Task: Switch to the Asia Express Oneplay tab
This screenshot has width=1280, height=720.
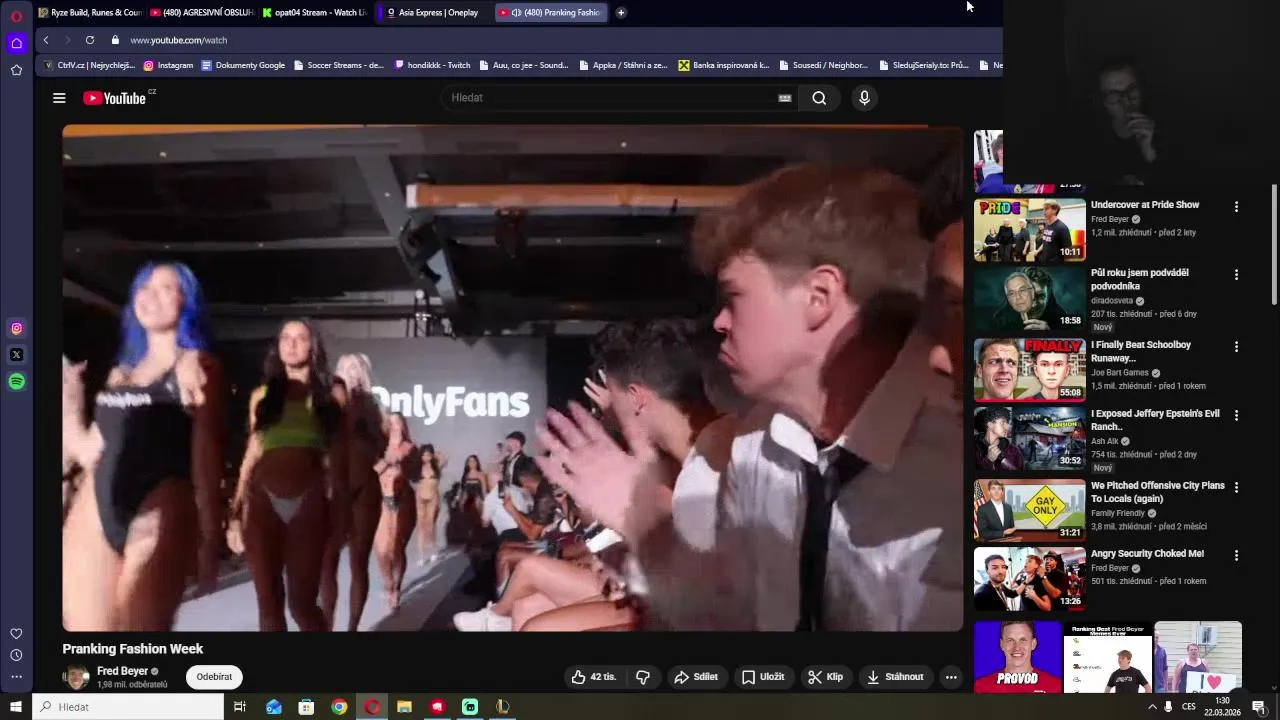Action: [x=433, y=13]
